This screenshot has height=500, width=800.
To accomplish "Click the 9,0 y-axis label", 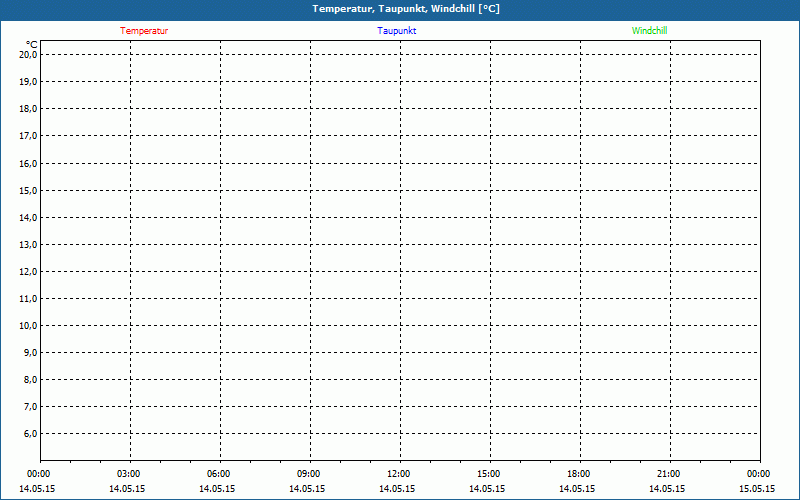I will [x=30, y=353].
